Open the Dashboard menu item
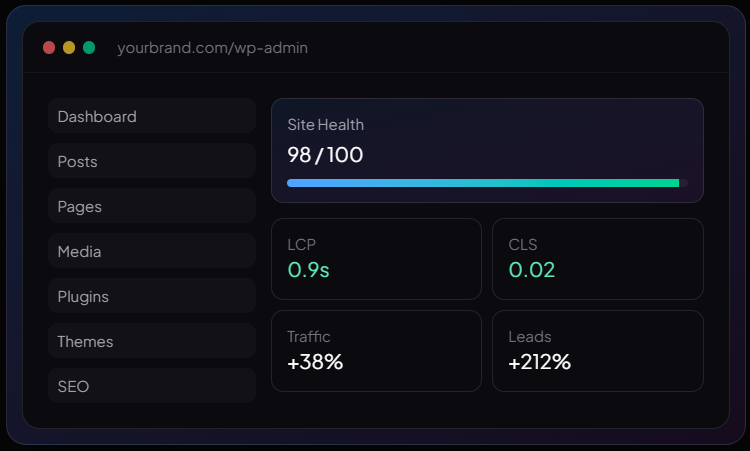 (152, 116)
